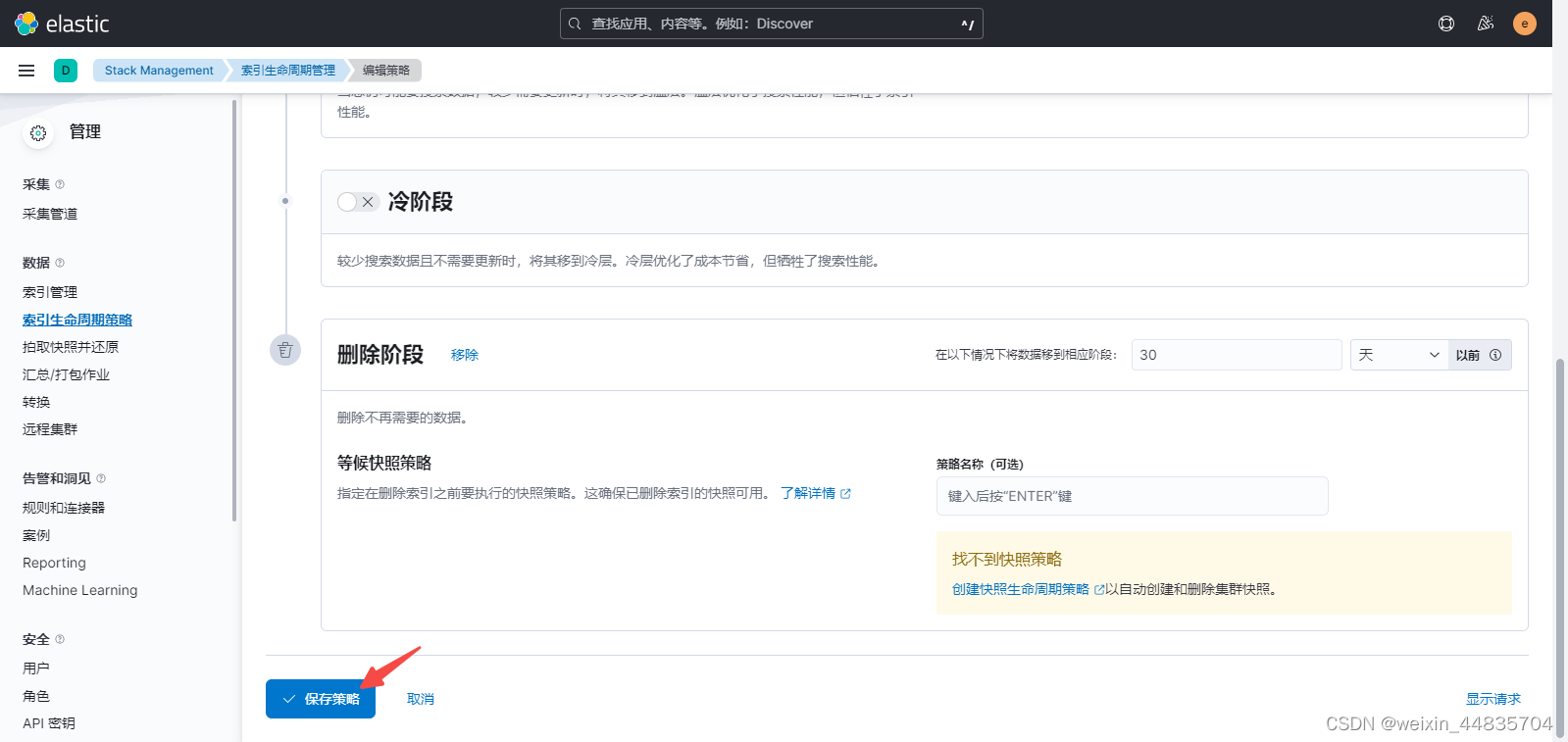Open 索引管理 in sidebar
The image size is (1568, 742).
50,292
